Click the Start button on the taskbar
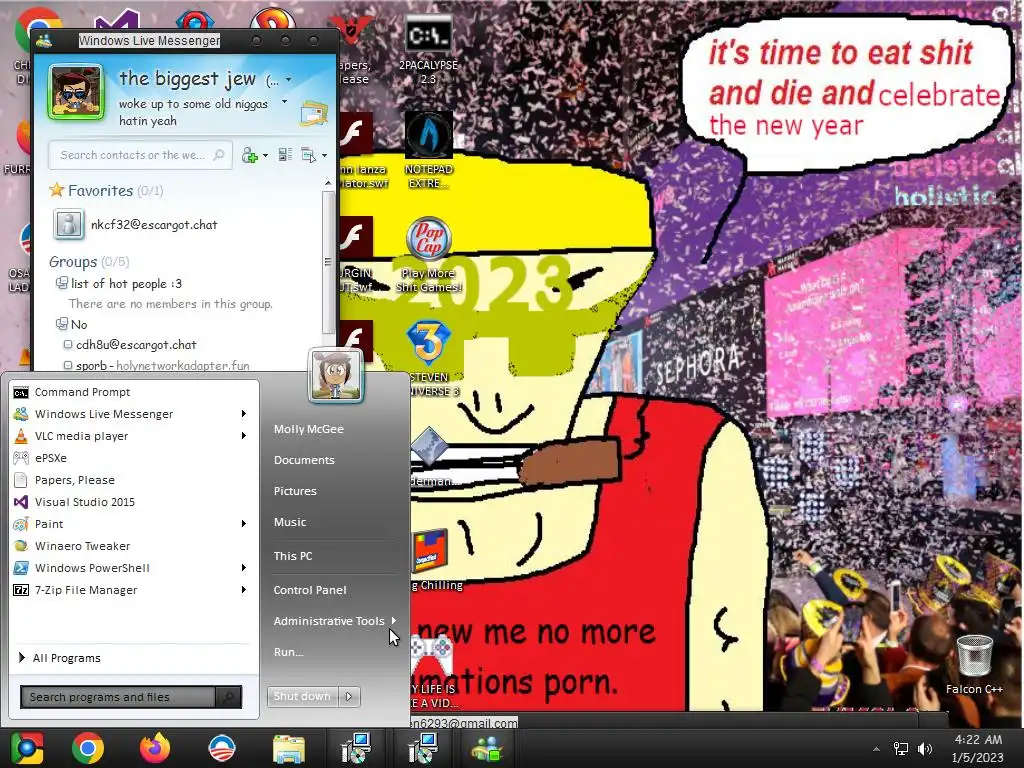Image resolution: width=1024 pixels, height=768 pixels. coord(26,748)
